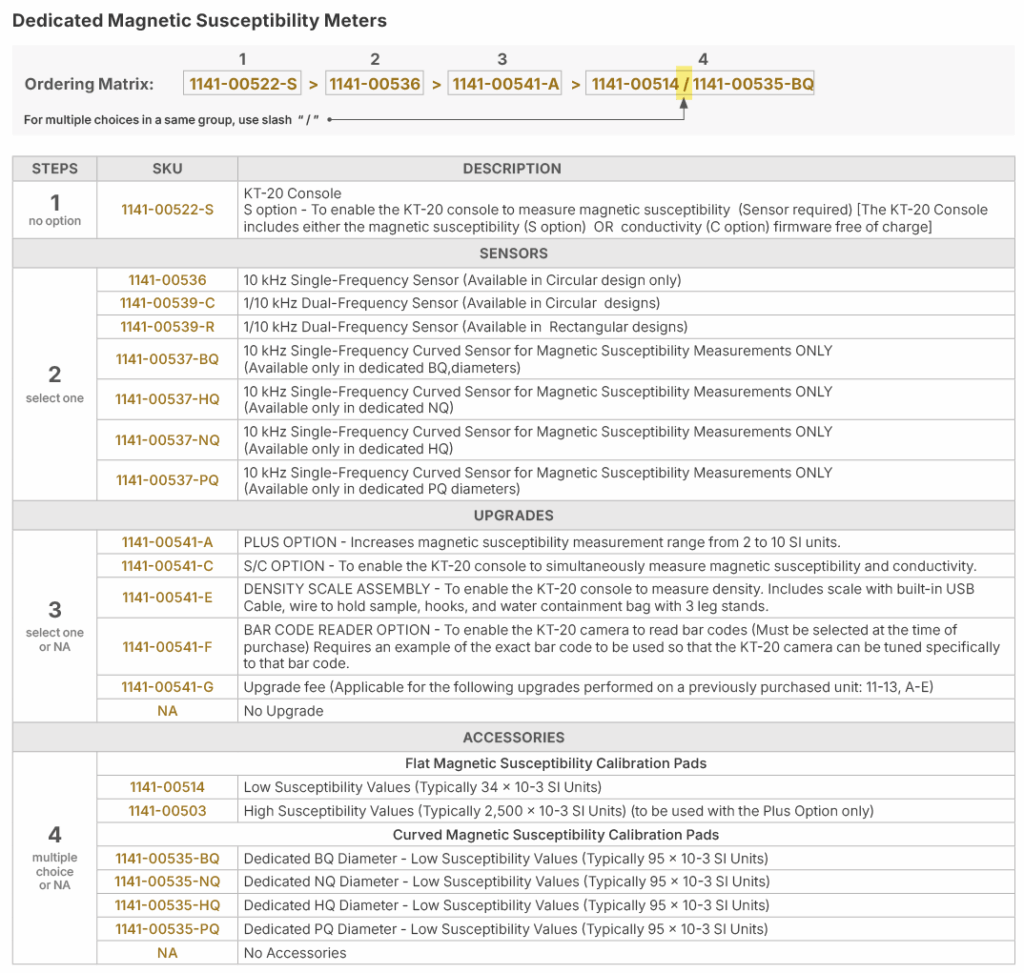Select SKU "1141-00535-PQ"
This screenshot has width=1024, height=973.
click(167, 929)
